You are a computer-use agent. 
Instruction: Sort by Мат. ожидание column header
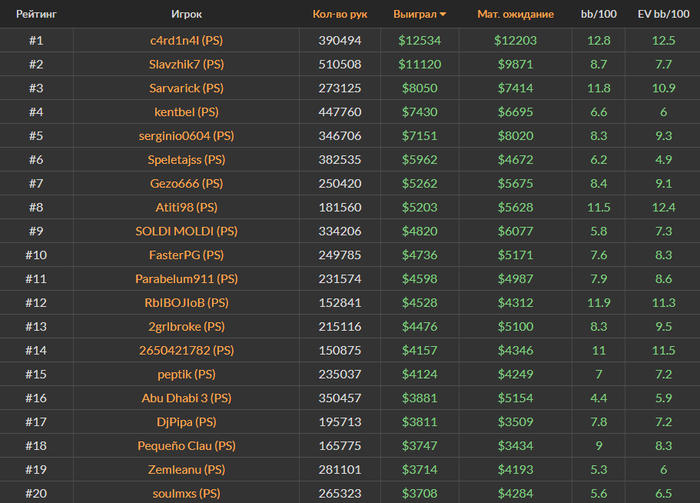pyautogui.click(x=516, y=14)
